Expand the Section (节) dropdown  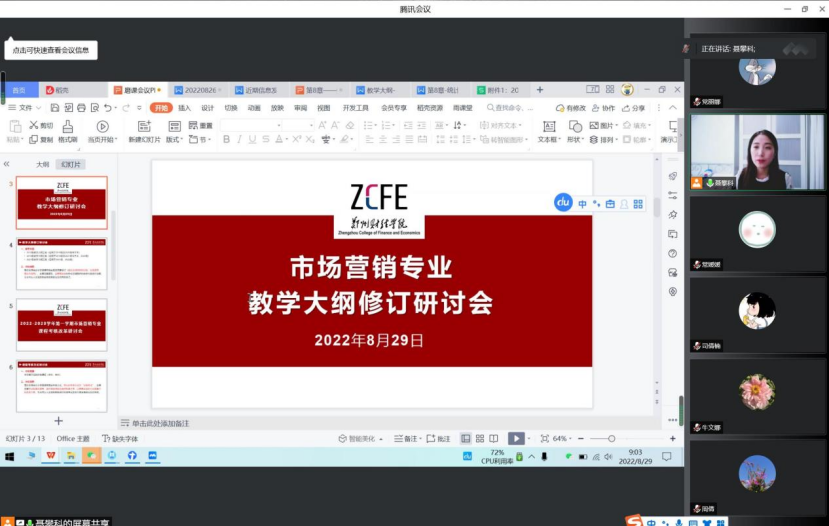(200, 140)
